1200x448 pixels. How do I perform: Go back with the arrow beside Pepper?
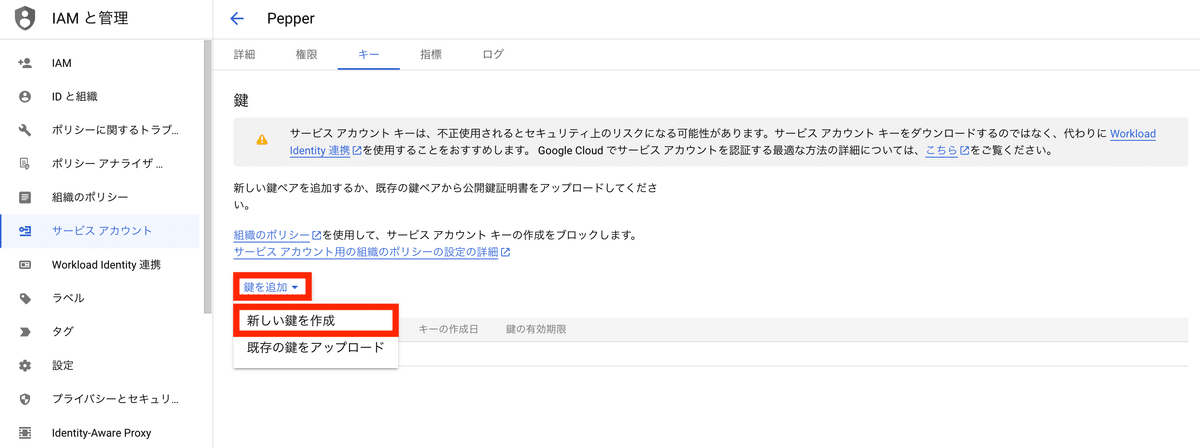point(237,18)
